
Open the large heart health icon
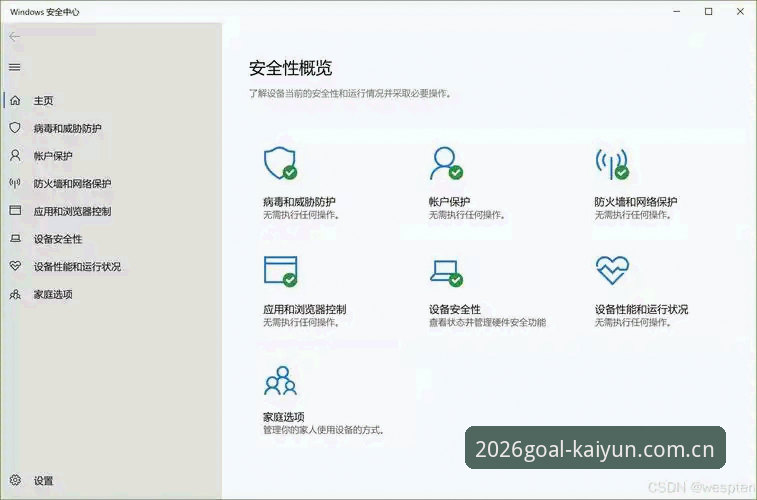pyautogui.click(x=612, y=270)
